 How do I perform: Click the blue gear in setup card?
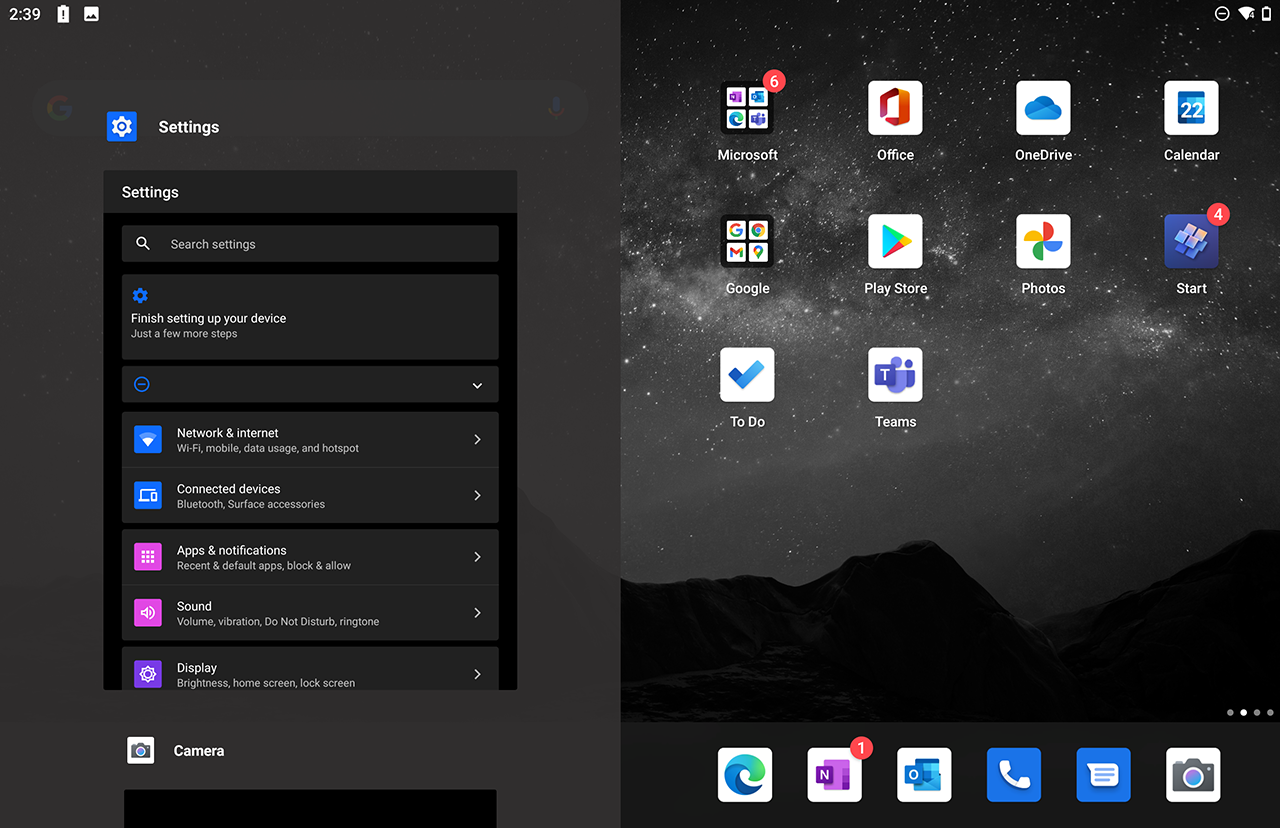tap(140, 296)
